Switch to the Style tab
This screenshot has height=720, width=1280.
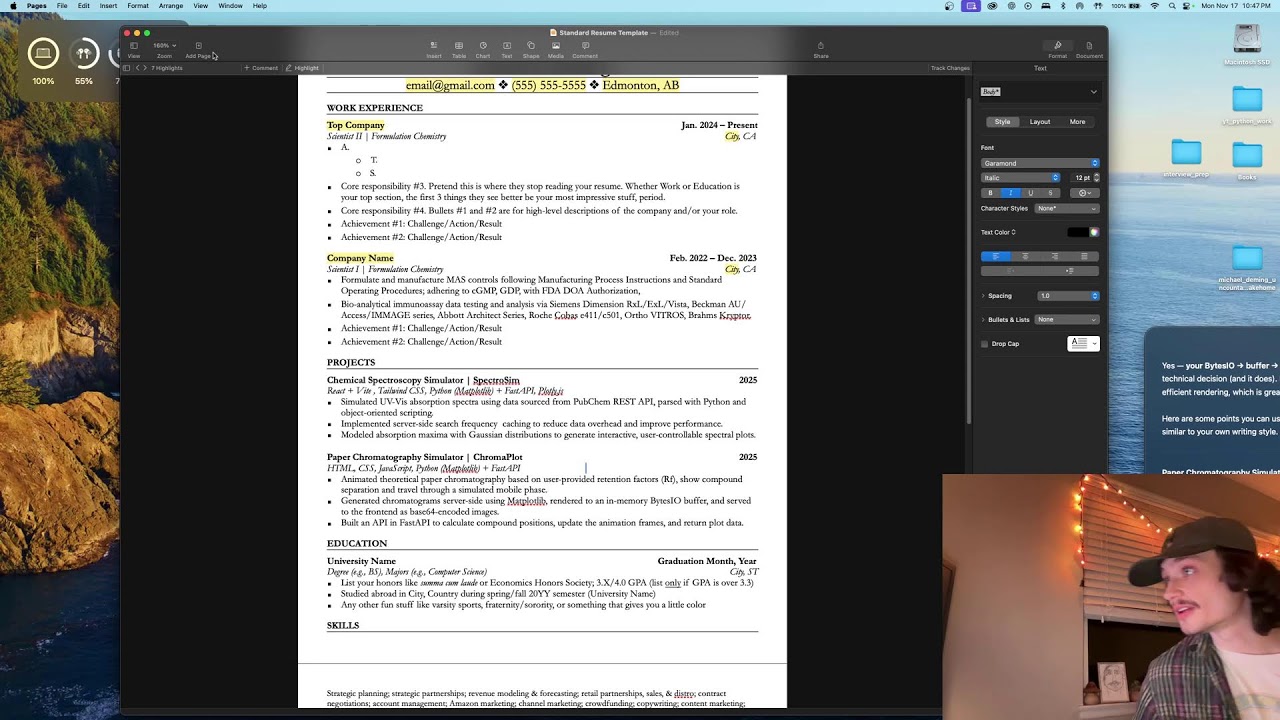tap(1002, 122)
